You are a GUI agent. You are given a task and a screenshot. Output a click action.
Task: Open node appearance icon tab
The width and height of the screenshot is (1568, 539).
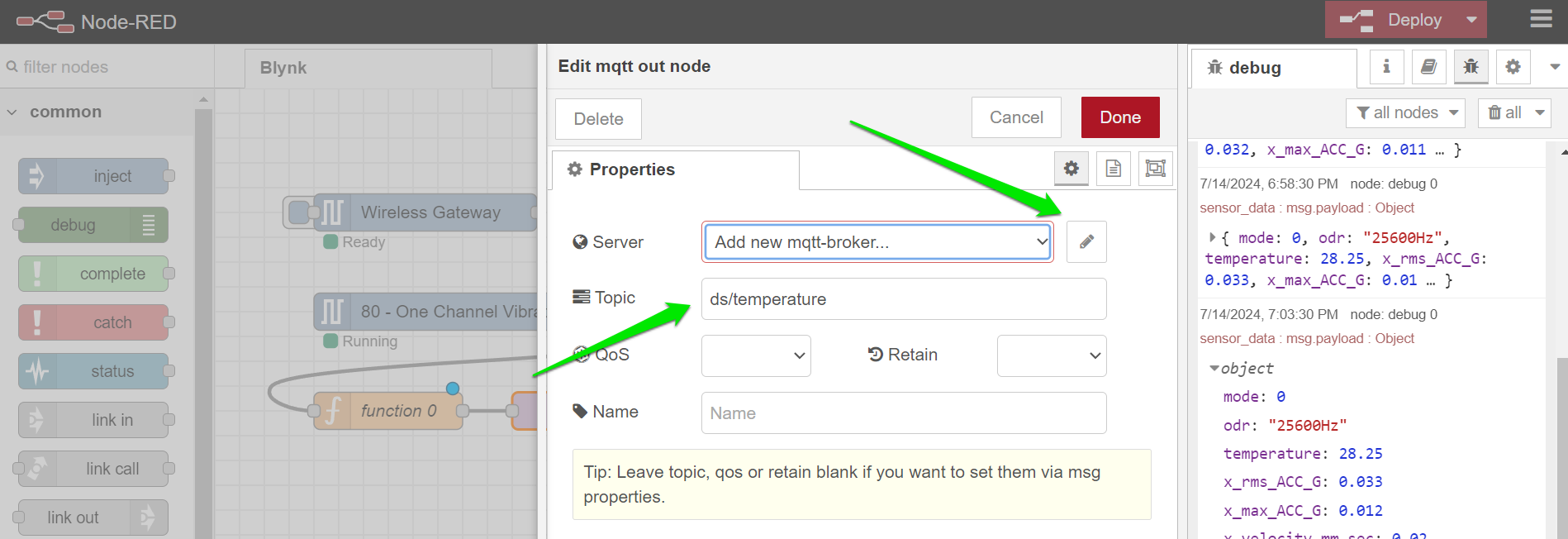(1156, 169)
